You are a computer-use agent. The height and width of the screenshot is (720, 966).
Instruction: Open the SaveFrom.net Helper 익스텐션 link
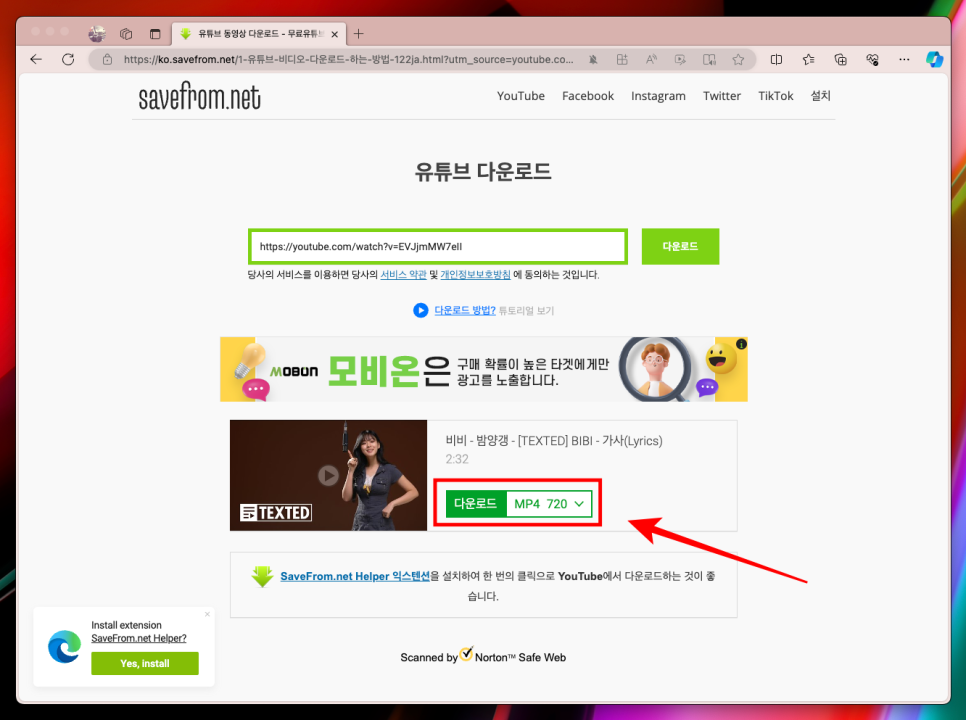click(355, 576)
